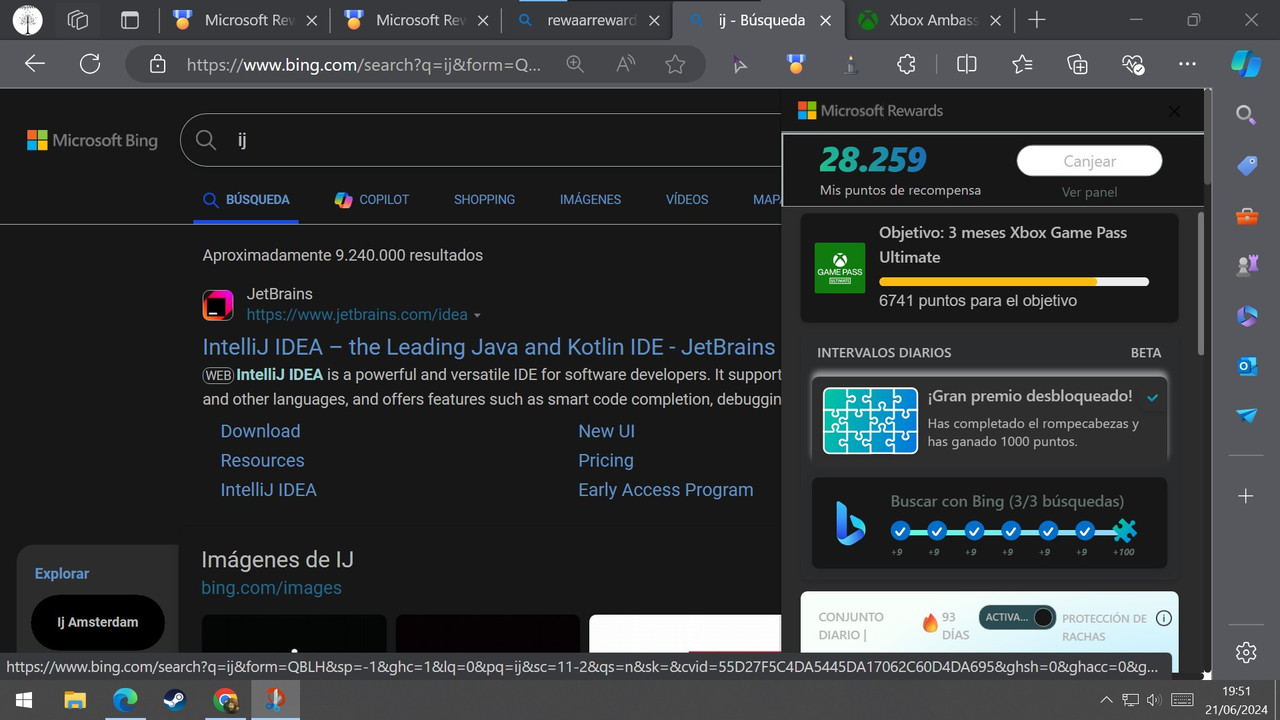Open sidebar settings gear
The image size is (1280, 720).
(x=1246, y=653)
